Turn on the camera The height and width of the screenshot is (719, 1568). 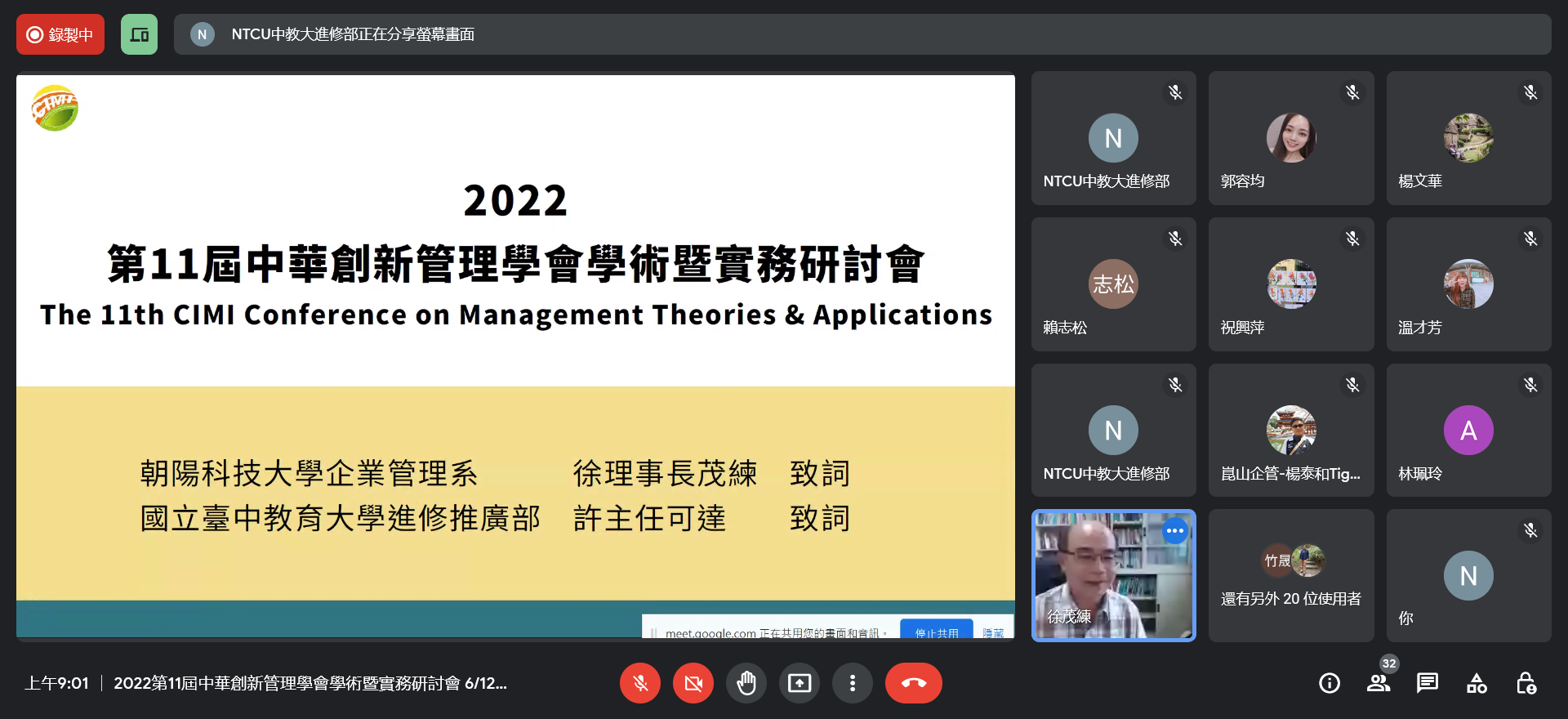693,683
